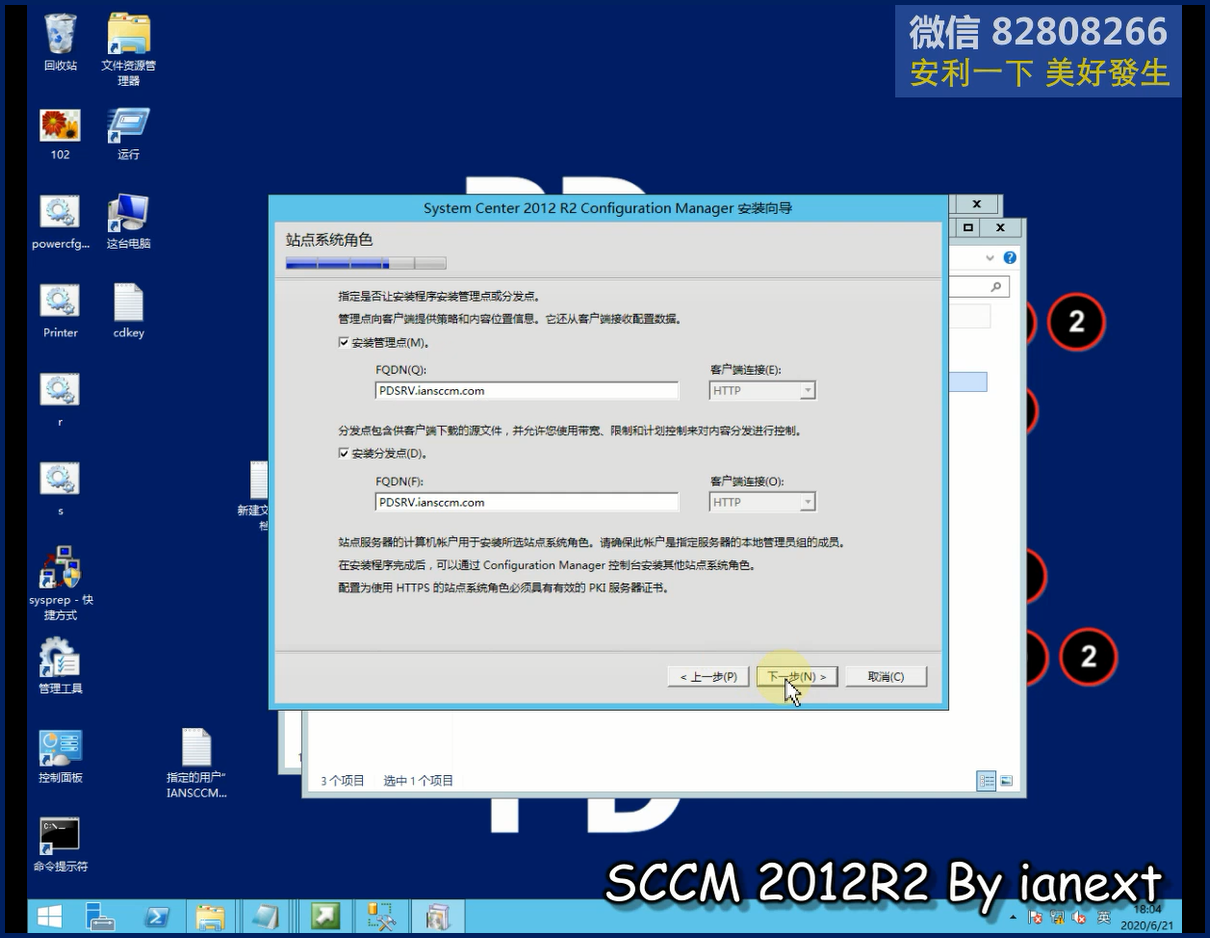Open File Explorer taskbar icon

click(210, 916)
